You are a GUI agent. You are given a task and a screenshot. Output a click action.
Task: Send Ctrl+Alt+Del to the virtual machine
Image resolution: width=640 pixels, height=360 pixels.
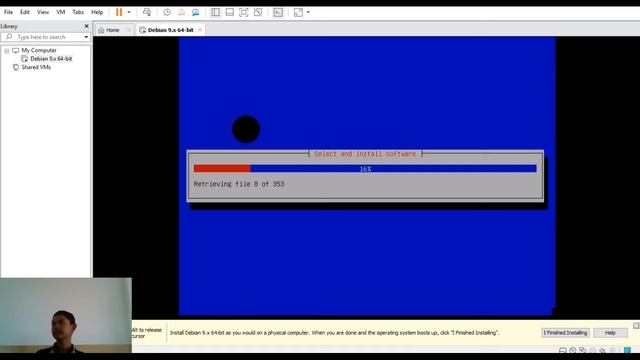pos(147,12)
